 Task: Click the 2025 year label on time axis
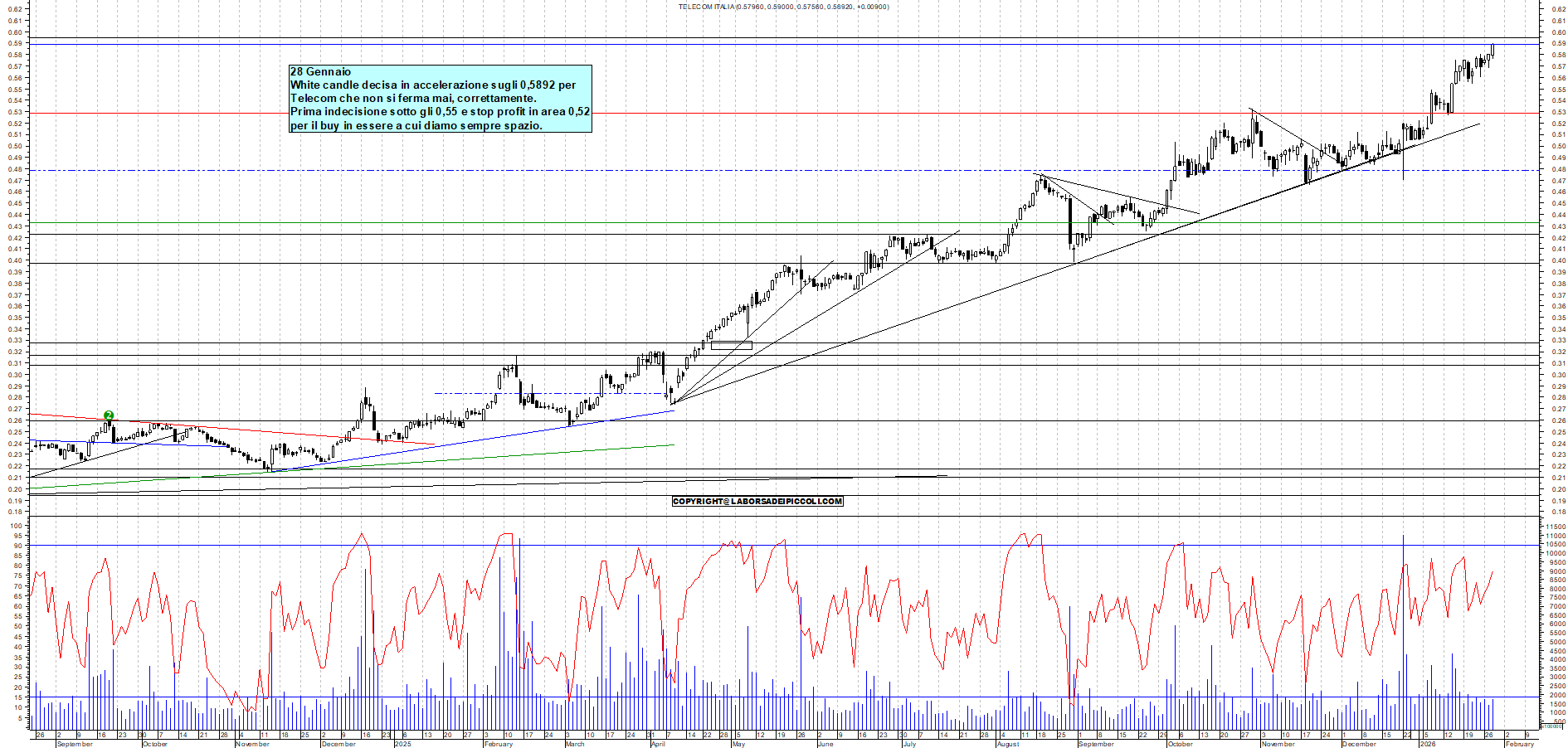[402, 744]
